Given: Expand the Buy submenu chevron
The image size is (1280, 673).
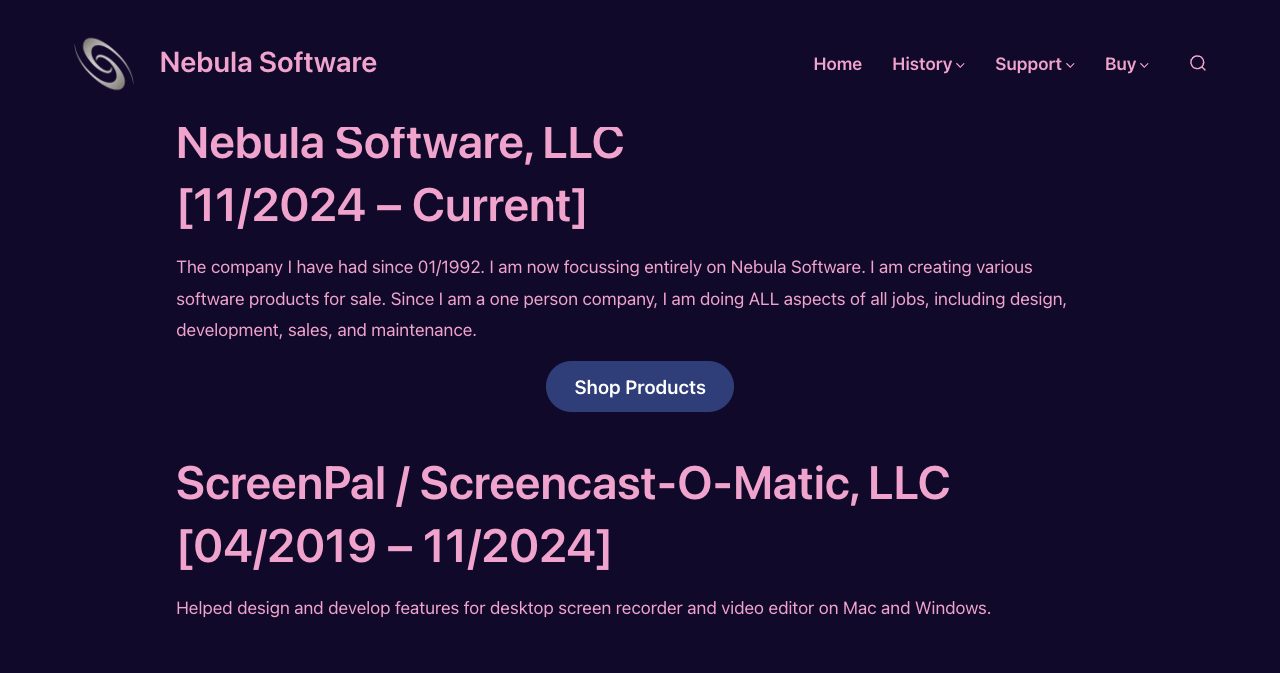Looking at the screenshot, I should click(1144, 65).
